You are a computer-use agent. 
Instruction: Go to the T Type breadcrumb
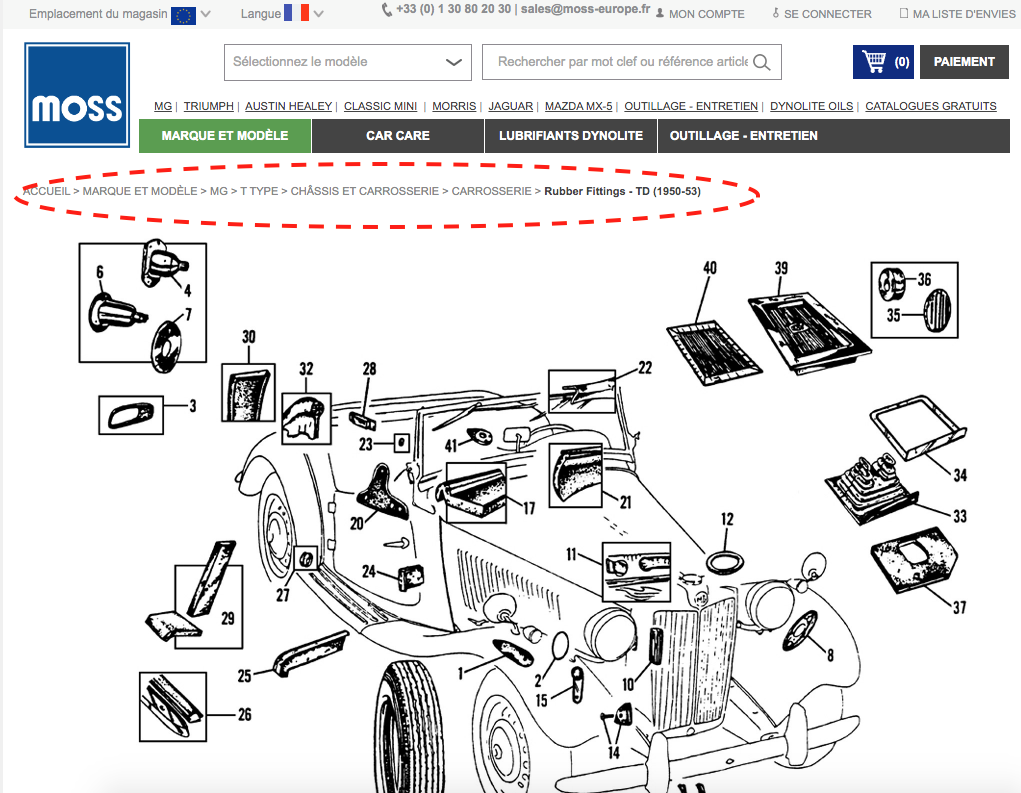click(259, 191)
